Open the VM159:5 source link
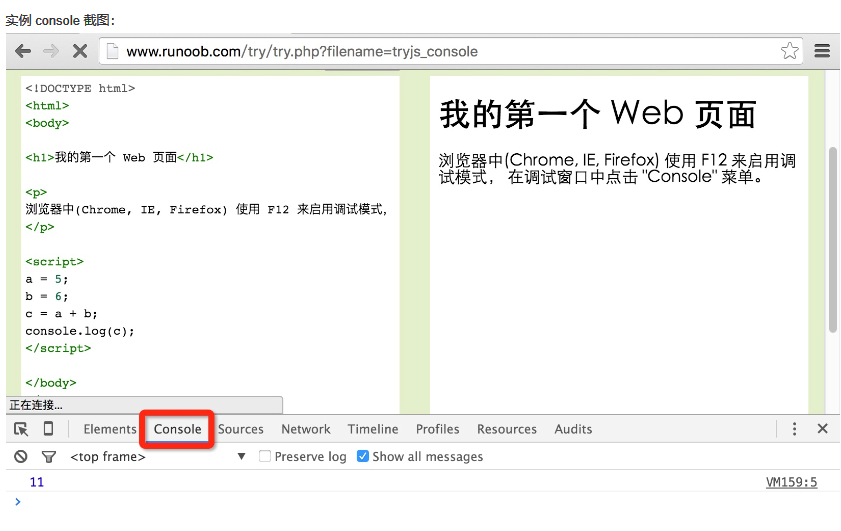841x531 pixels. (791, 482)
